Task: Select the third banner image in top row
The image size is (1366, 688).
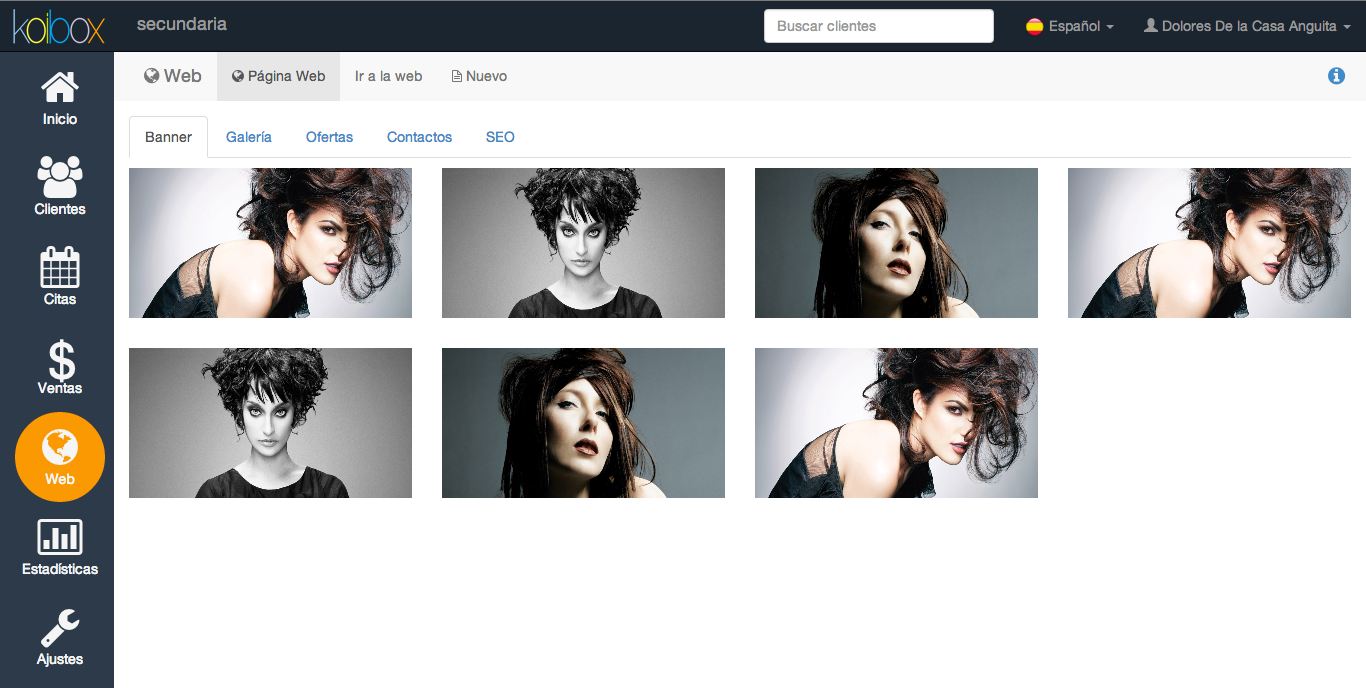Action: pyautogui.click(x=896, y=243)
